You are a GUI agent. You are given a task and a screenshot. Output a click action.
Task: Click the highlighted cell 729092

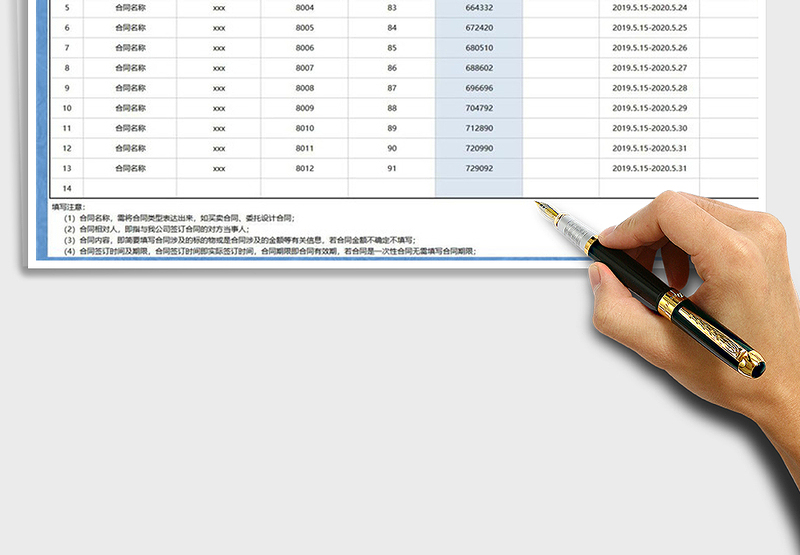(479, 168)
